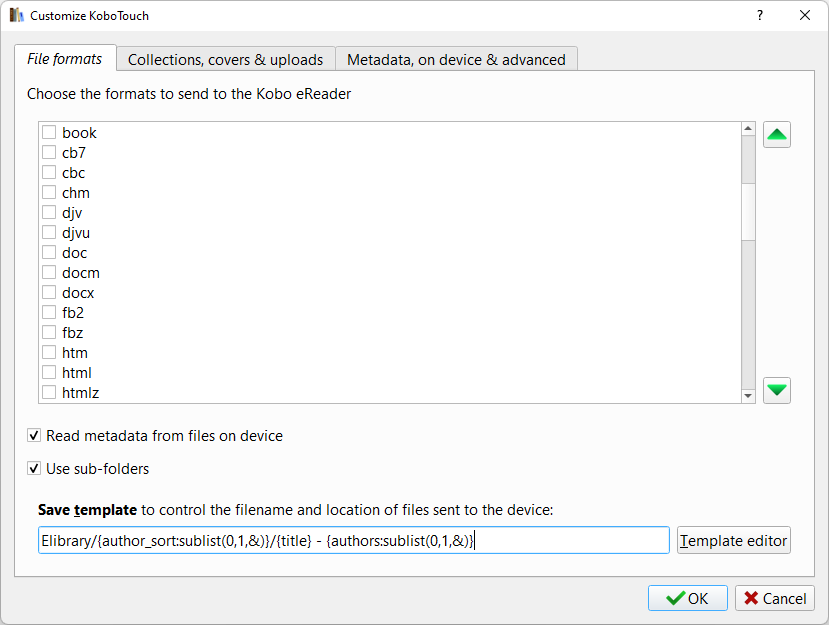The width and height of the screenshot is (829, 625).
Task: Check the djvu format checkbox
Action: point(49,233)
